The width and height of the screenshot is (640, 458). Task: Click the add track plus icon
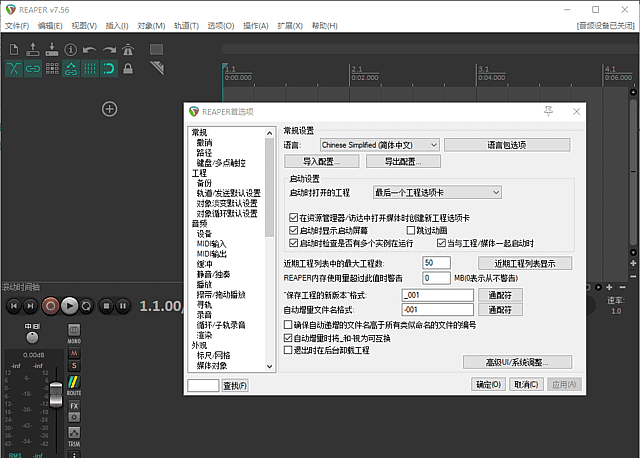coord(109,109)
